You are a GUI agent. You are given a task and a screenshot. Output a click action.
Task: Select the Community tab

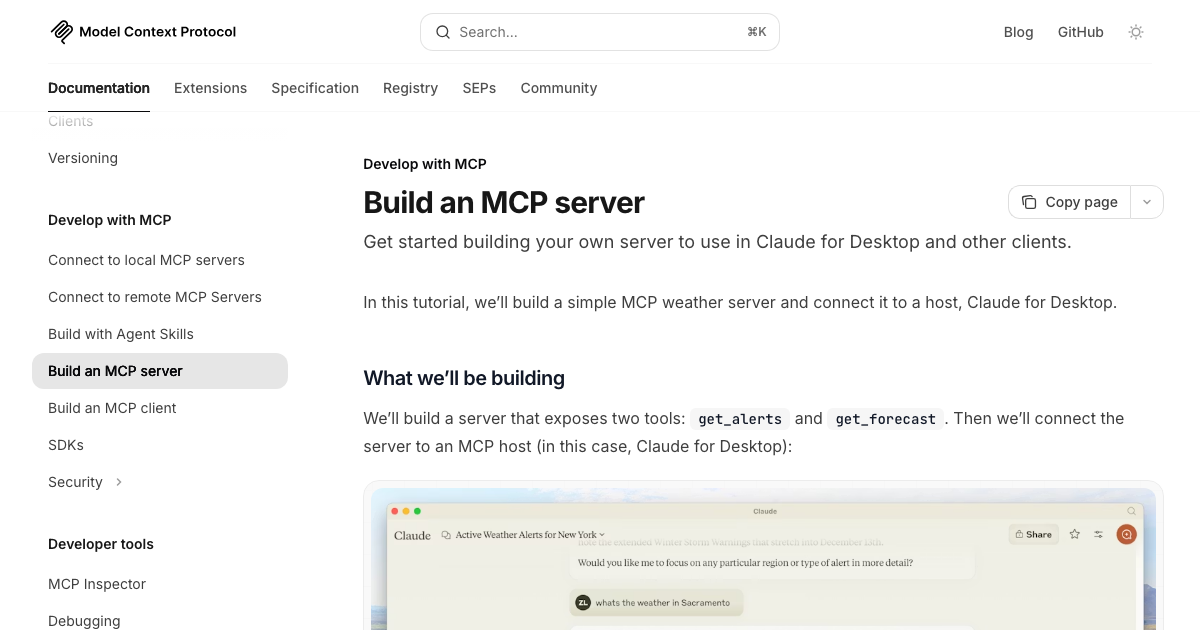[558, 88]
